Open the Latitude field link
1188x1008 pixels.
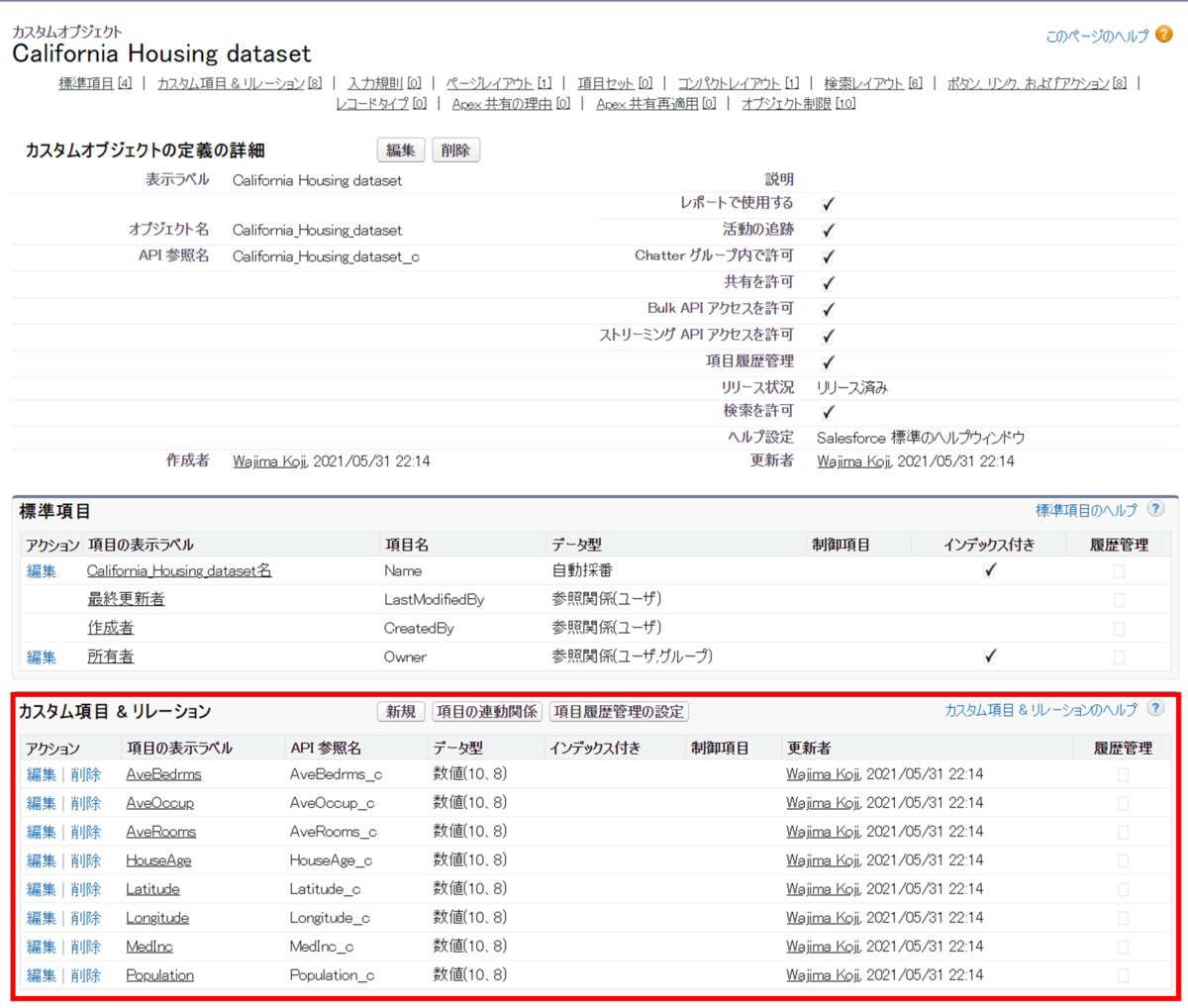tap(152, 889)
